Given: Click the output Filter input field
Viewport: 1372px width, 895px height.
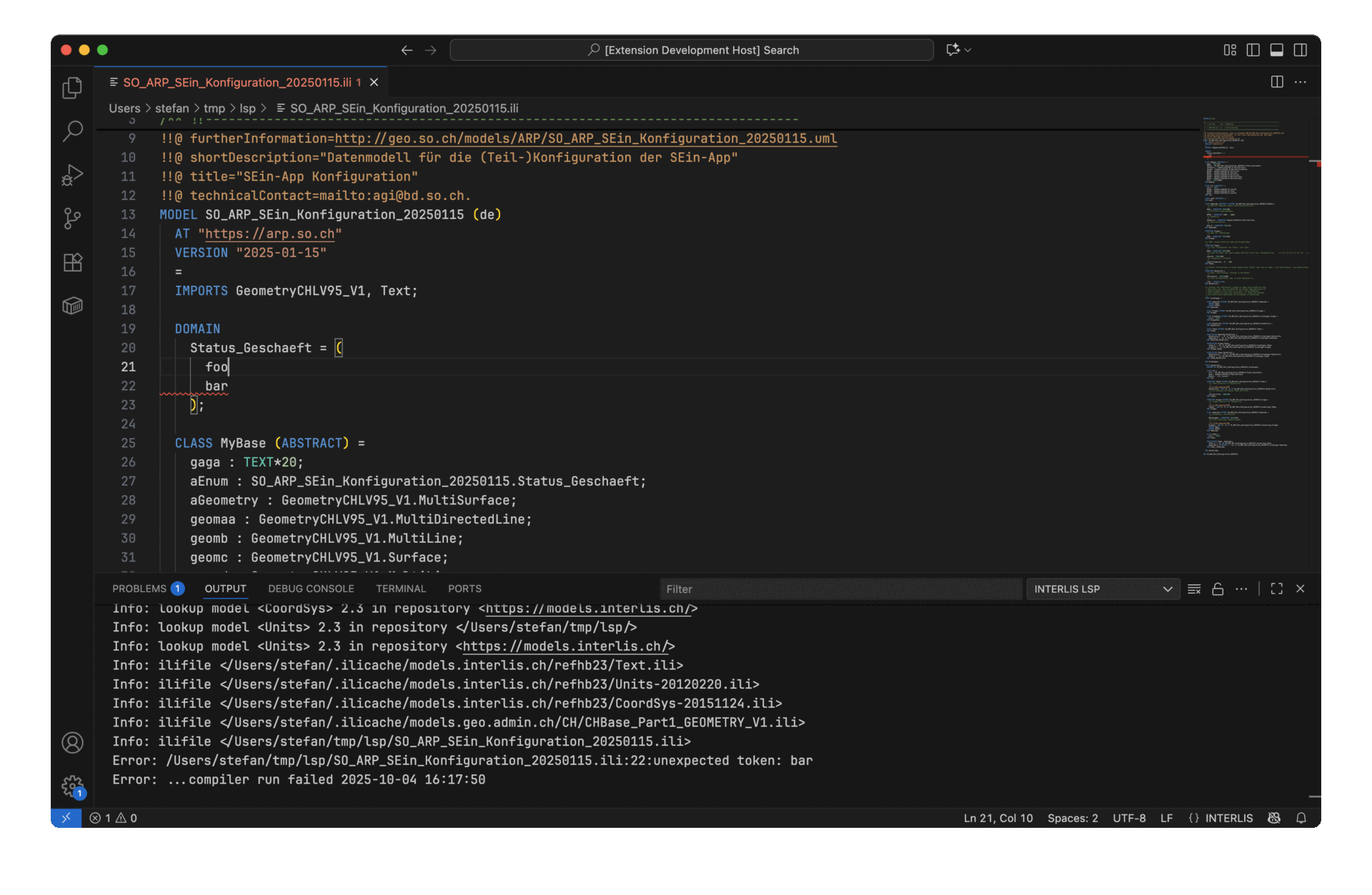Looking at the screenshot, I should (840, 589).
